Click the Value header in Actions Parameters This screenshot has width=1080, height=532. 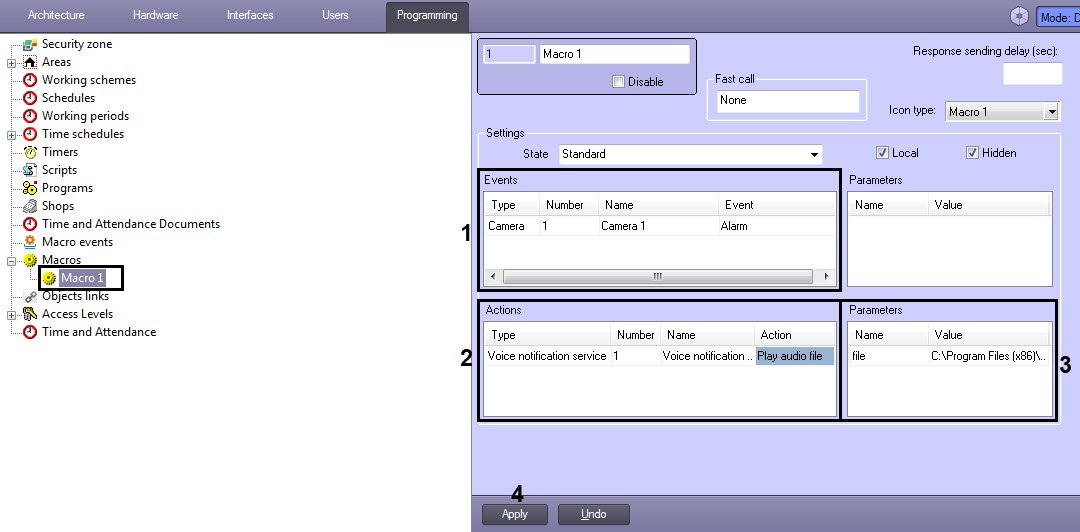989,335
